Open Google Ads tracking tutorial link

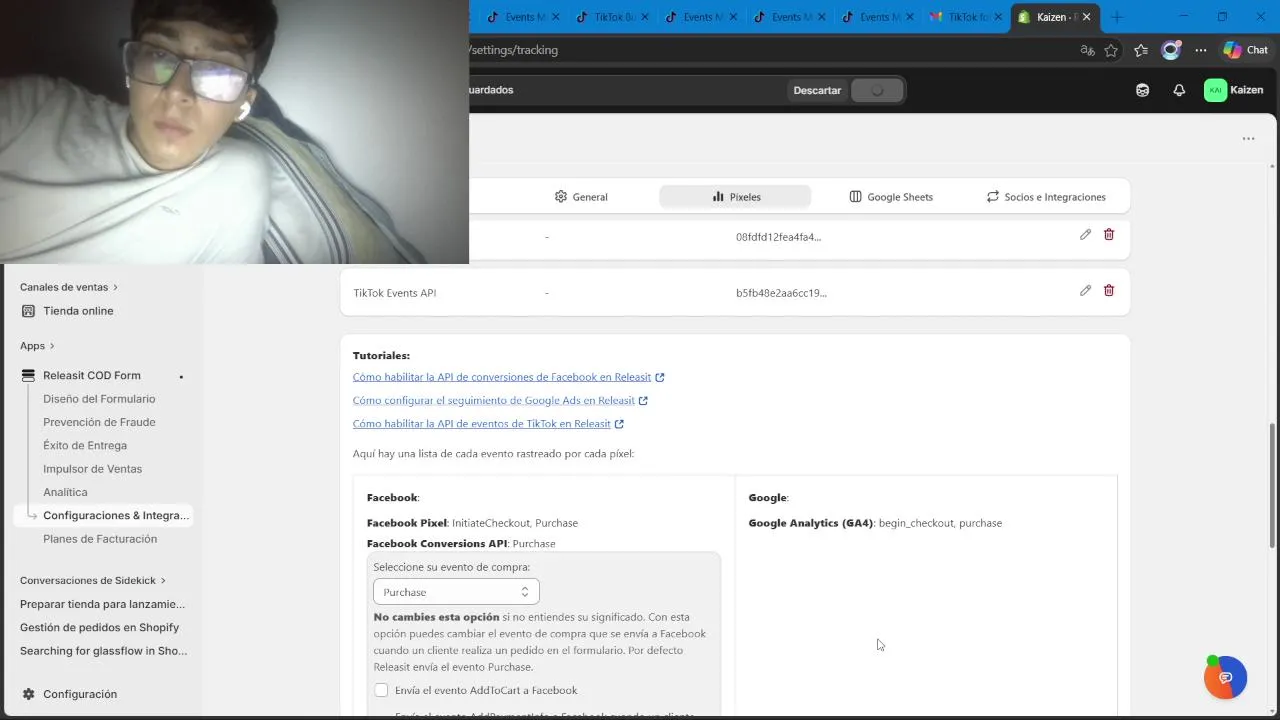[494, 401]
